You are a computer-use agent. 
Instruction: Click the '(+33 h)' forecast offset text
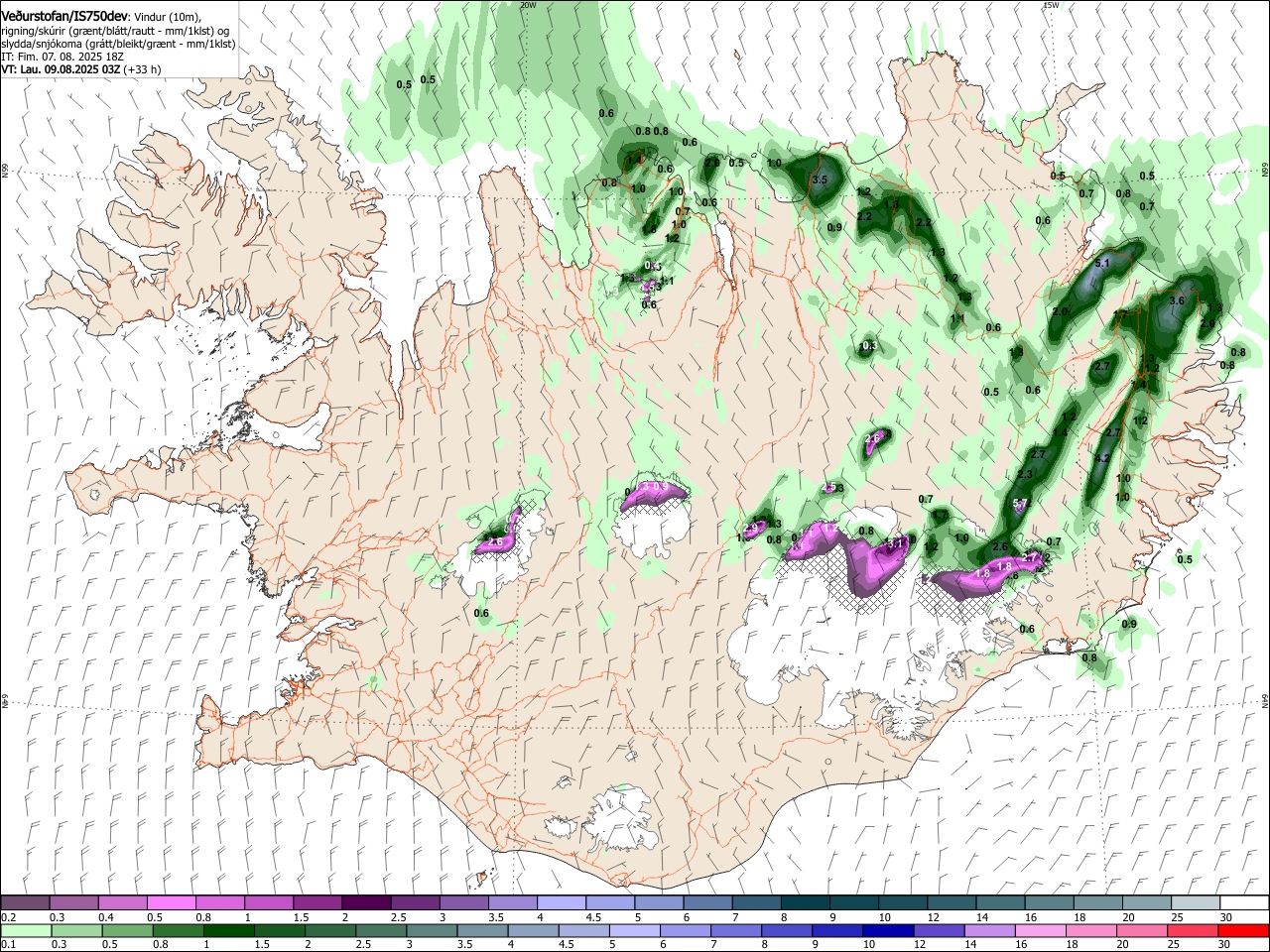(x=142, y=69)
